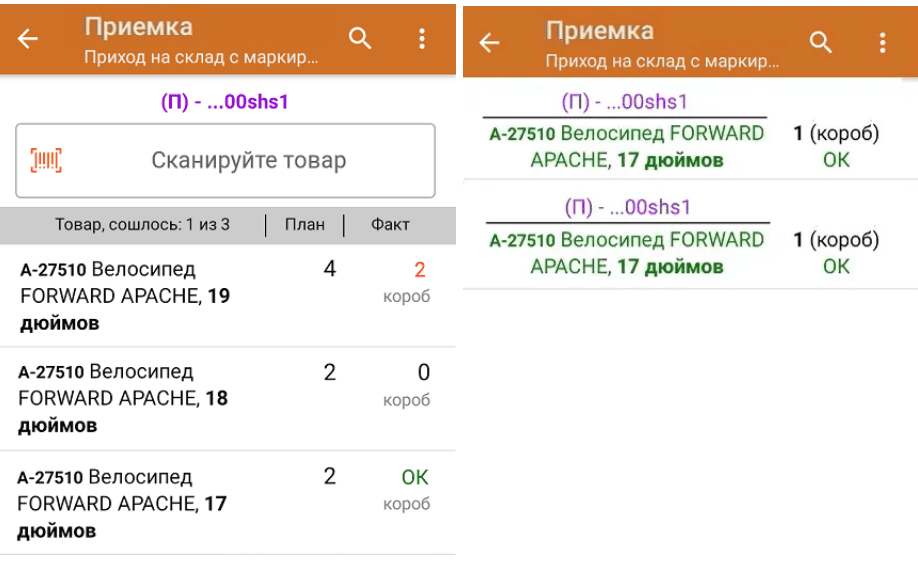Open three-dot menu on left screen
The width and height of the screenshot is (918, 568).
(x=422, y=39)
